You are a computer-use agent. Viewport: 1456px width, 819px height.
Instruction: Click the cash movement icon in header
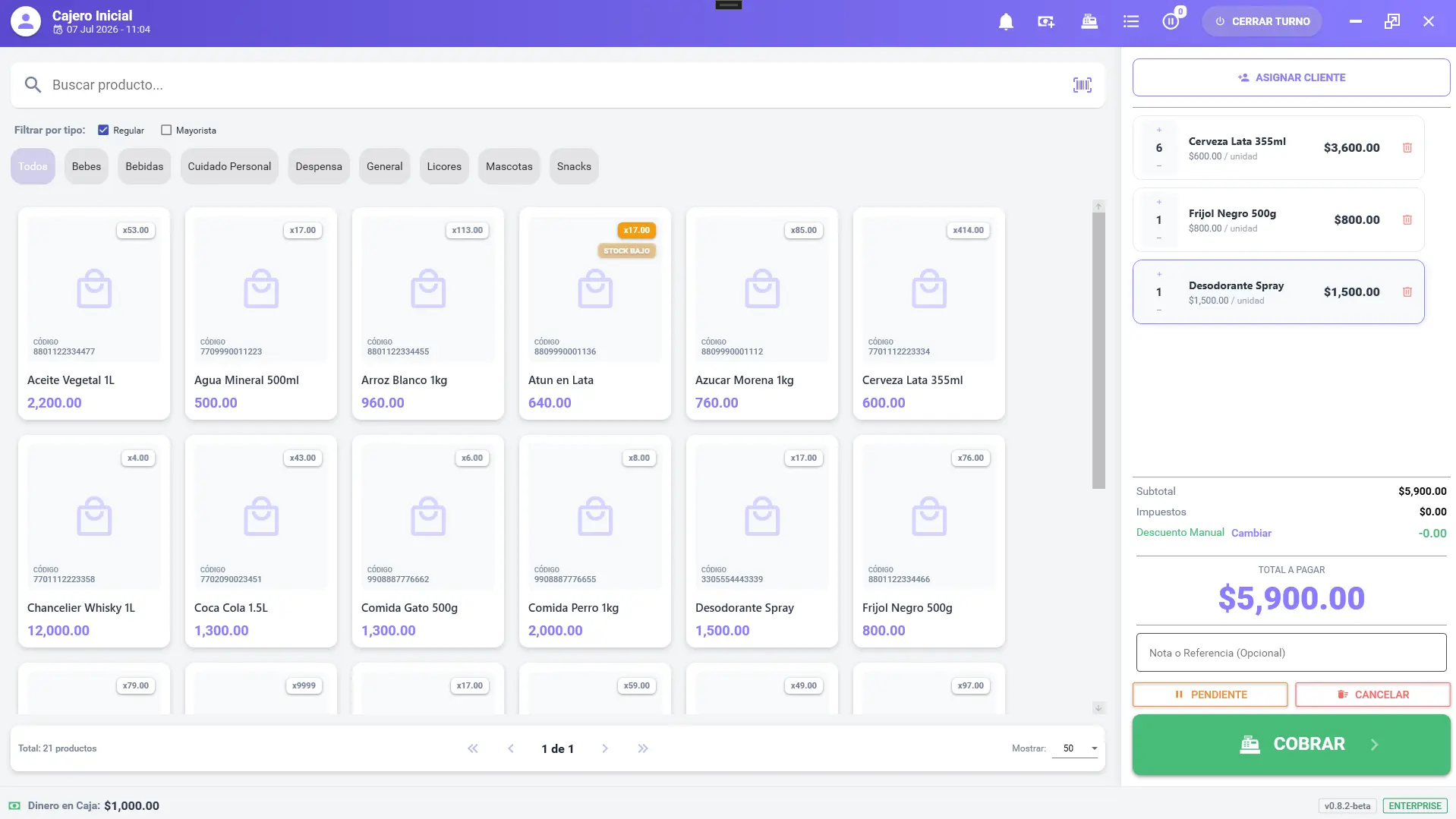click(x=1047, y=22)
